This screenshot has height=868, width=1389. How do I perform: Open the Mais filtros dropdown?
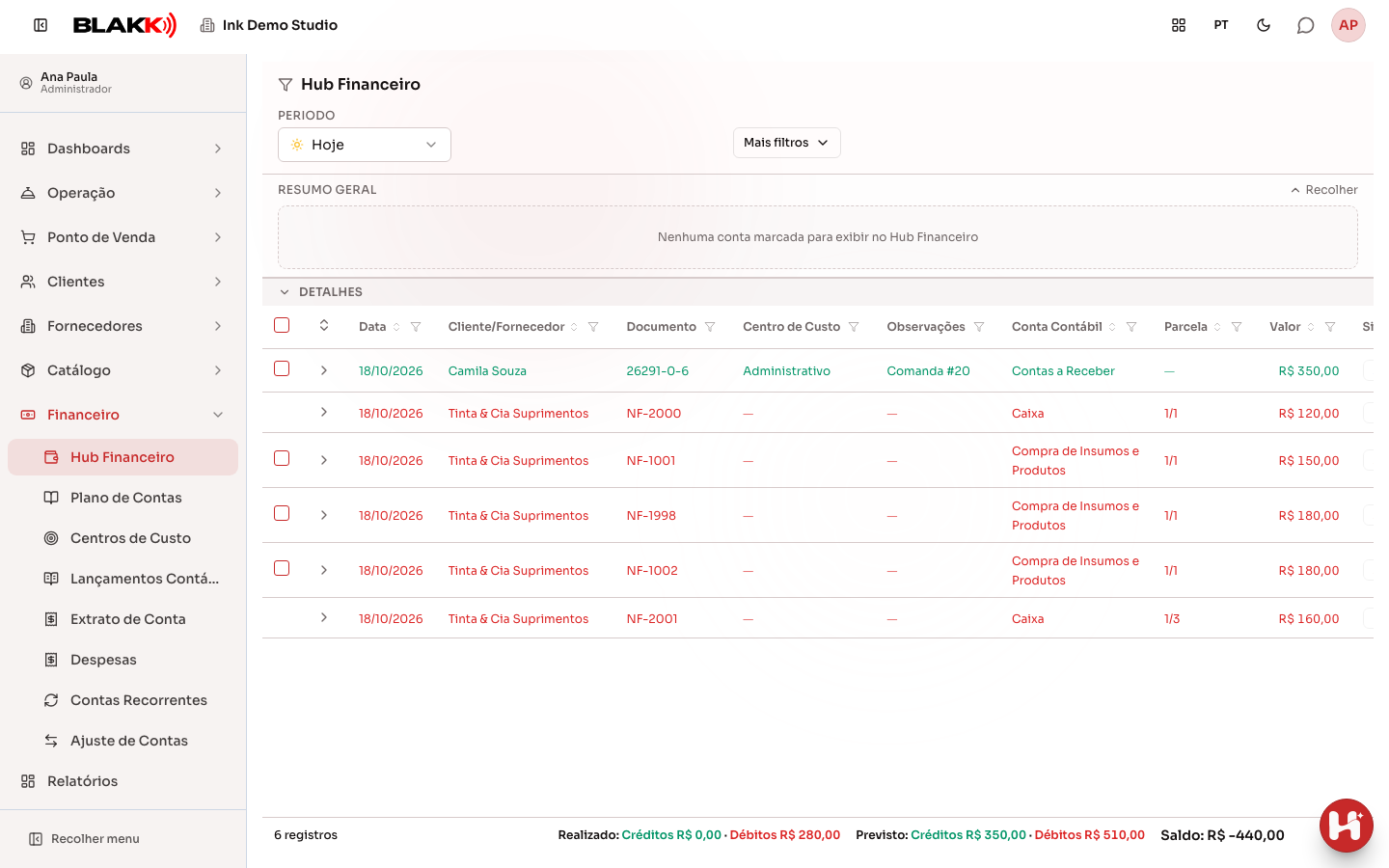coord(787,143)
